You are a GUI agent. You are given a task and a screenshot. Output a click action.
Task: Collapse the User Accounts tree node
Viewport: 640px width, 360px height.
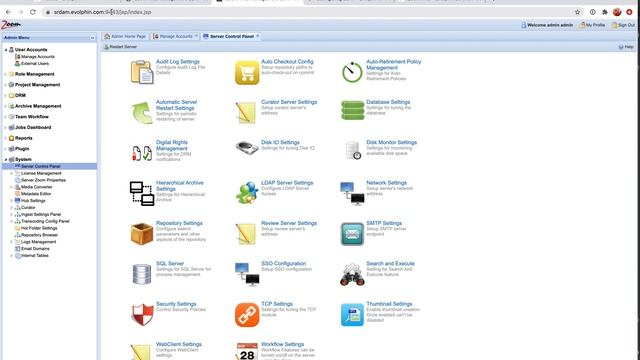click(6, 50)
